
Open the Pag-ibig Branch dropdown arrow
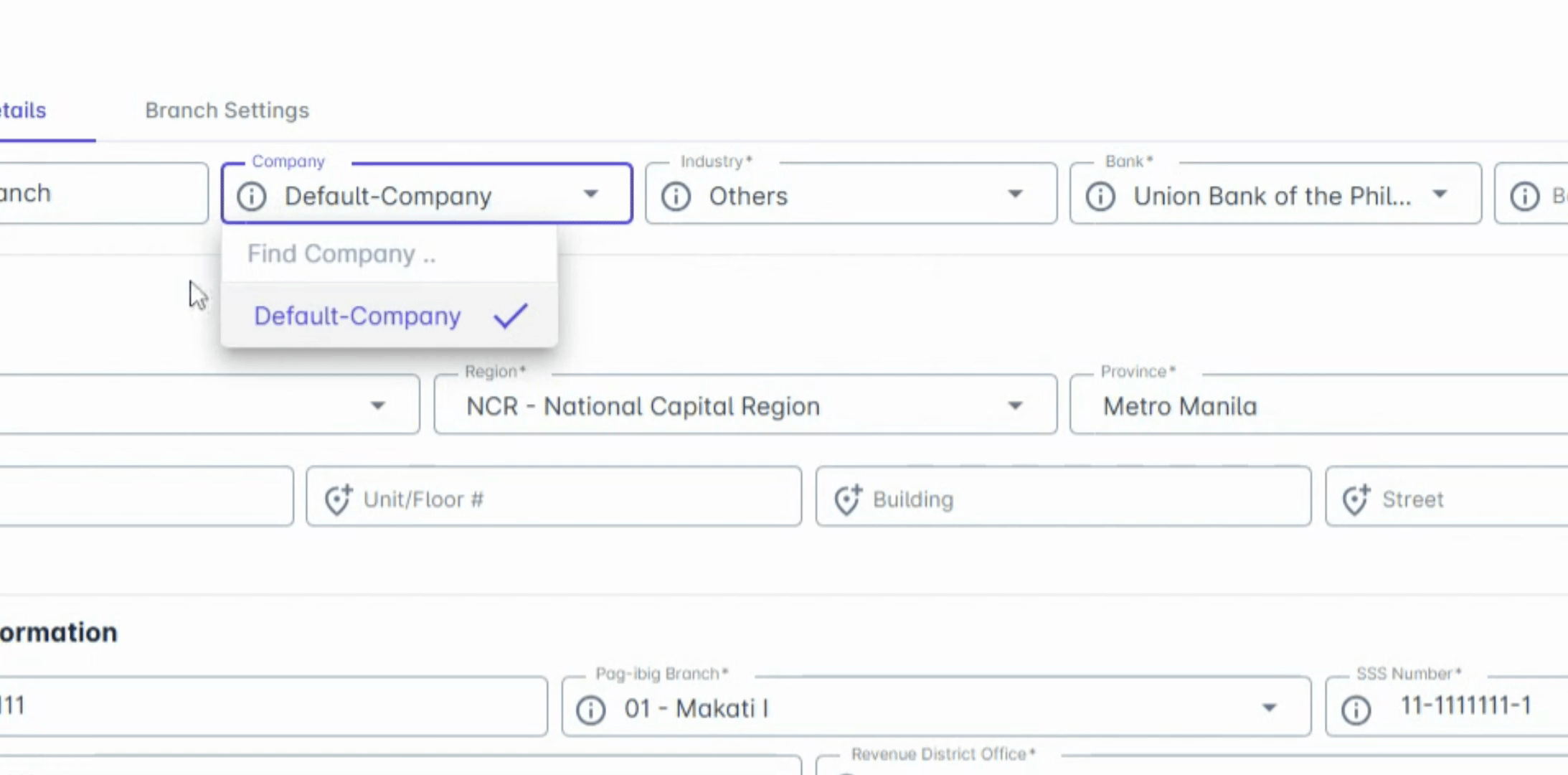(1269, 708)
